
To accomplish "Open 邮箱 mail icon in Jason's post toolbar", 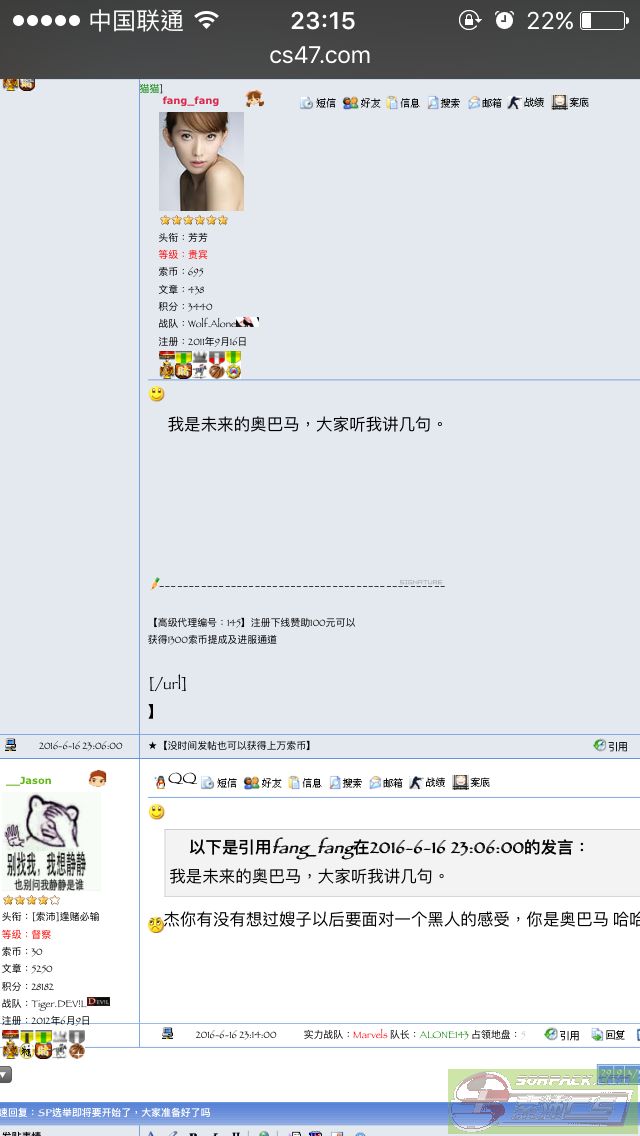I will (386, 782).
